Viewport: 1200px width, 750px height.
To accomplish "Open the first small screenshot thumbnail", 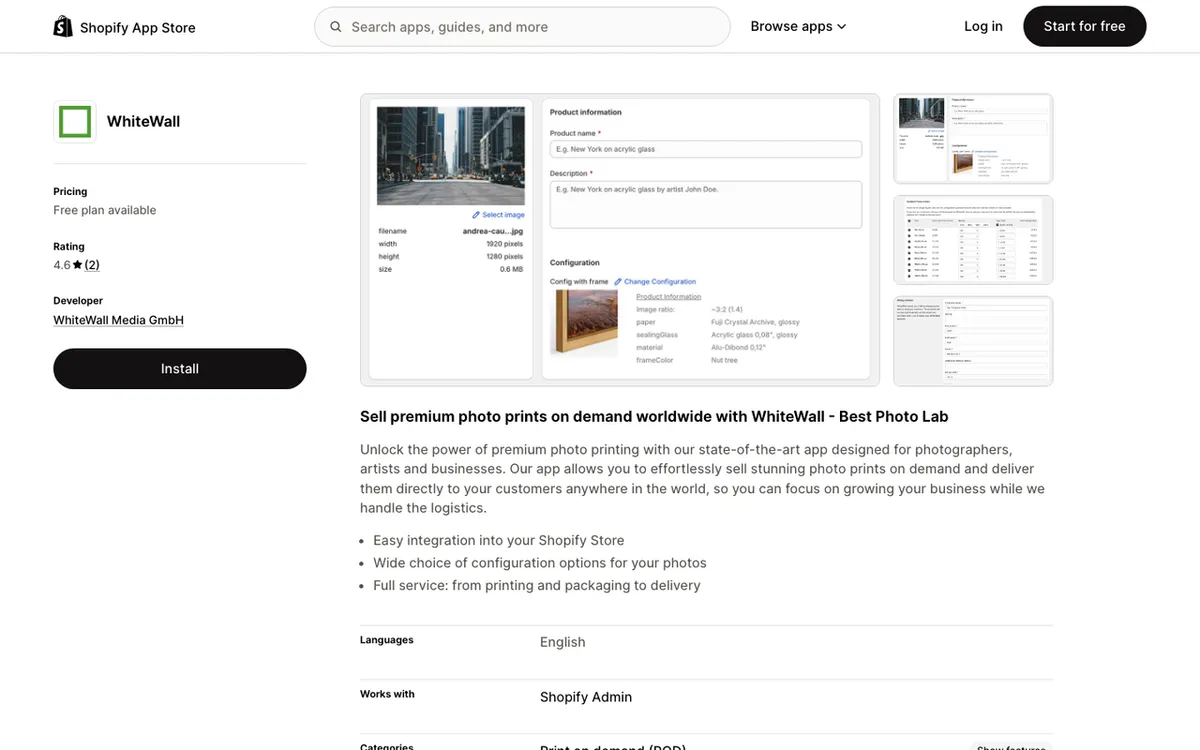I will coord(973,139).
